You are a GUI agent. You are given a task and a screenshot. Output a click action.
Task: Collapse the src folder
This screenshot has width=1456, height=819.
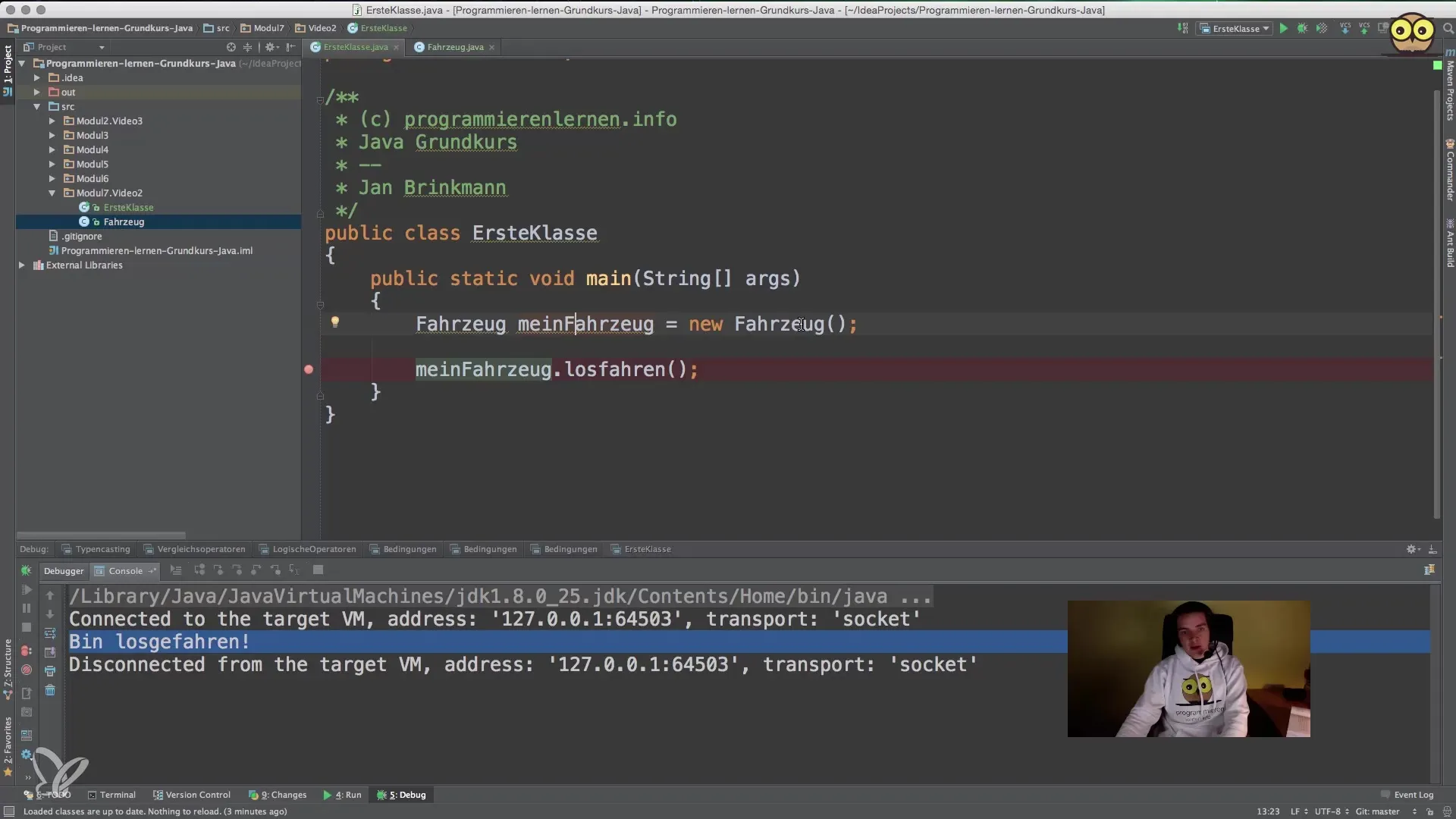(36, 107)
